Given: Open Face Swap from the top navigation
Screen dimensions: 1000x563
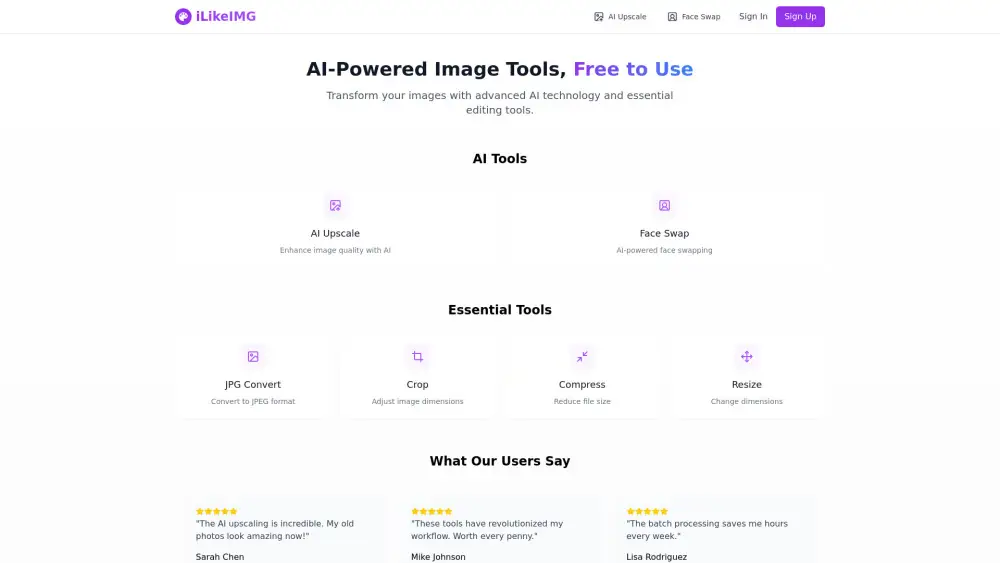Looking at the screenshot, I should click(701, 17).
